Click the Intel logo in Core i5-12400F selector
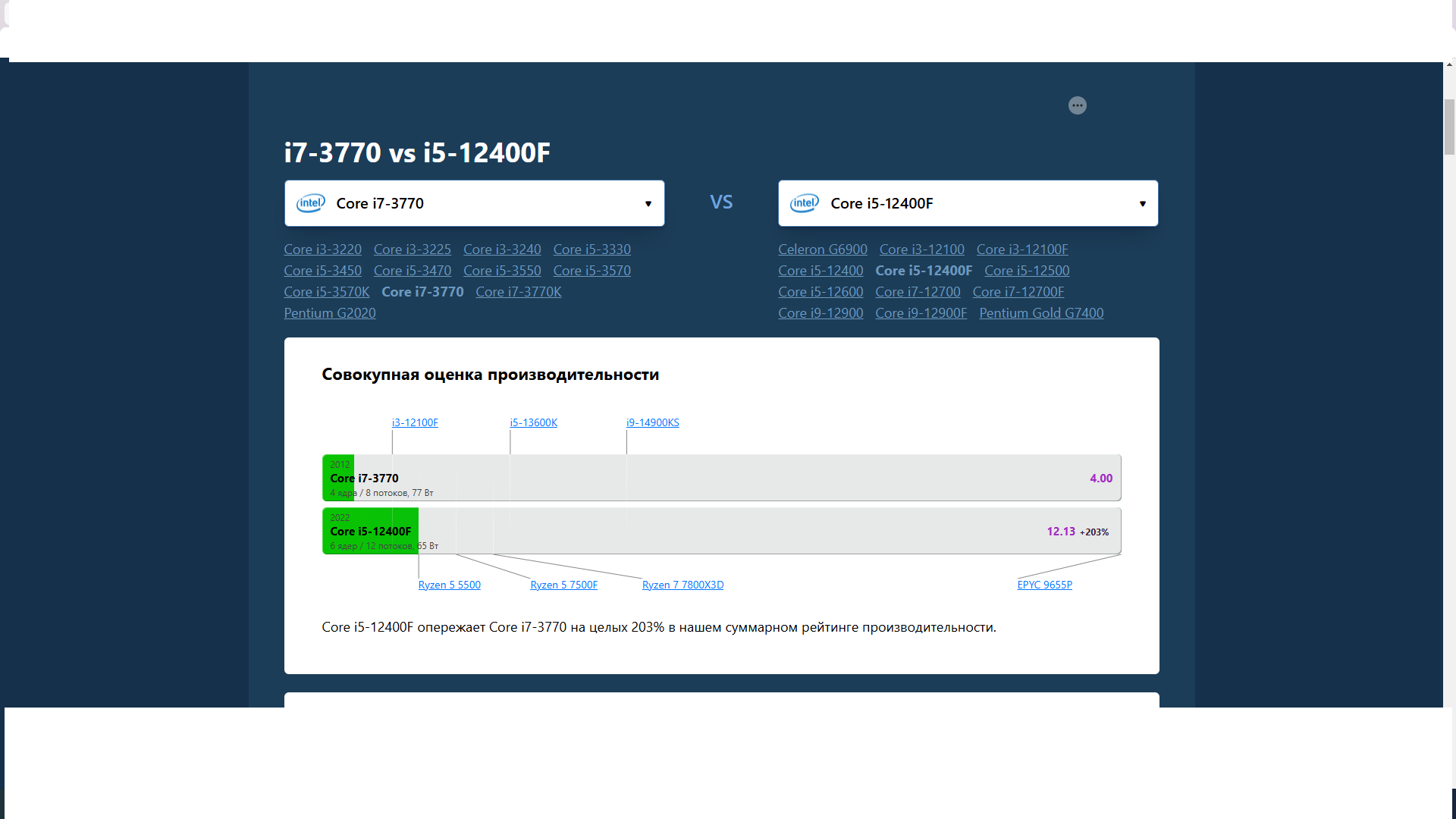This screenshot has width=1456, height=819. (x=805, y=203)
